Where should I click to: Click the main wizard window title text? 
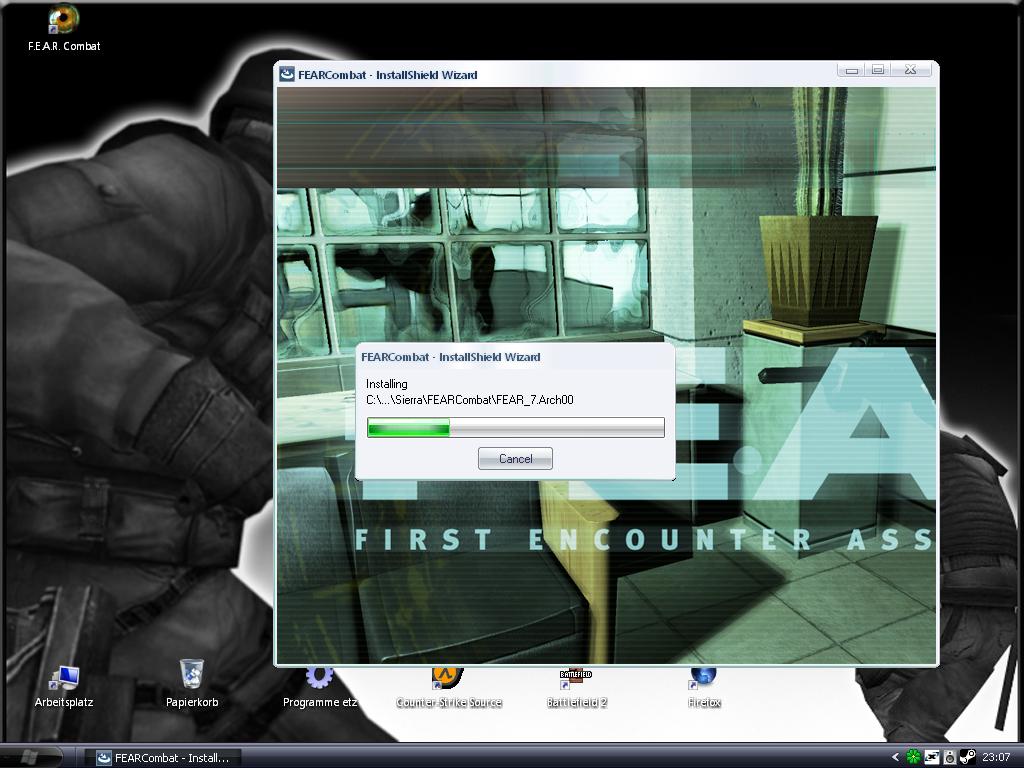click(388, 75)
